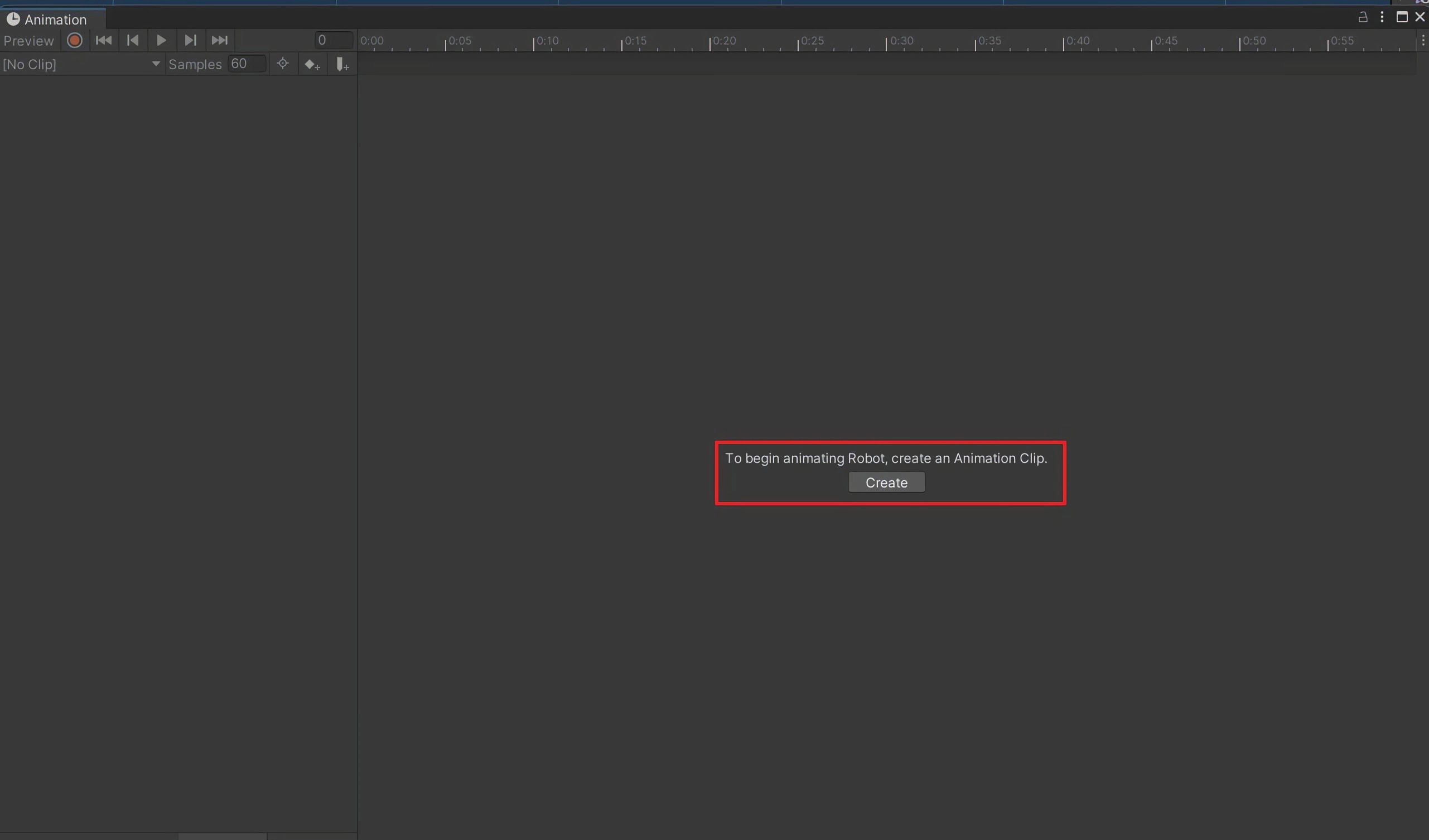Select the Animation tab

point(53,20)
